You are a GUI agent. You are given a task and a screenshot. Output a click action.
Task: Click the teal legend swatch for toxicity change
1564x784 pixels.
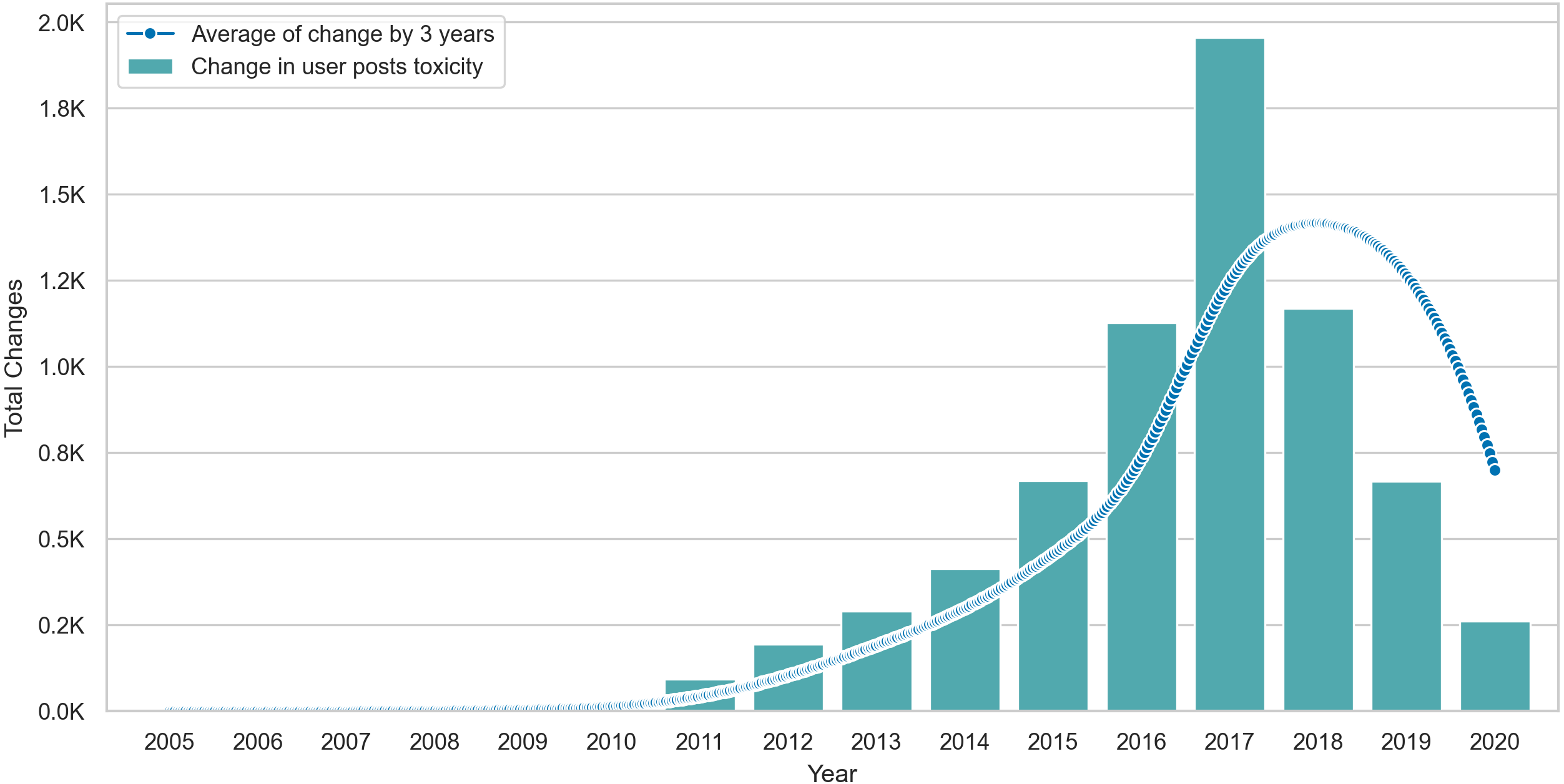click(x=150, y=67)
